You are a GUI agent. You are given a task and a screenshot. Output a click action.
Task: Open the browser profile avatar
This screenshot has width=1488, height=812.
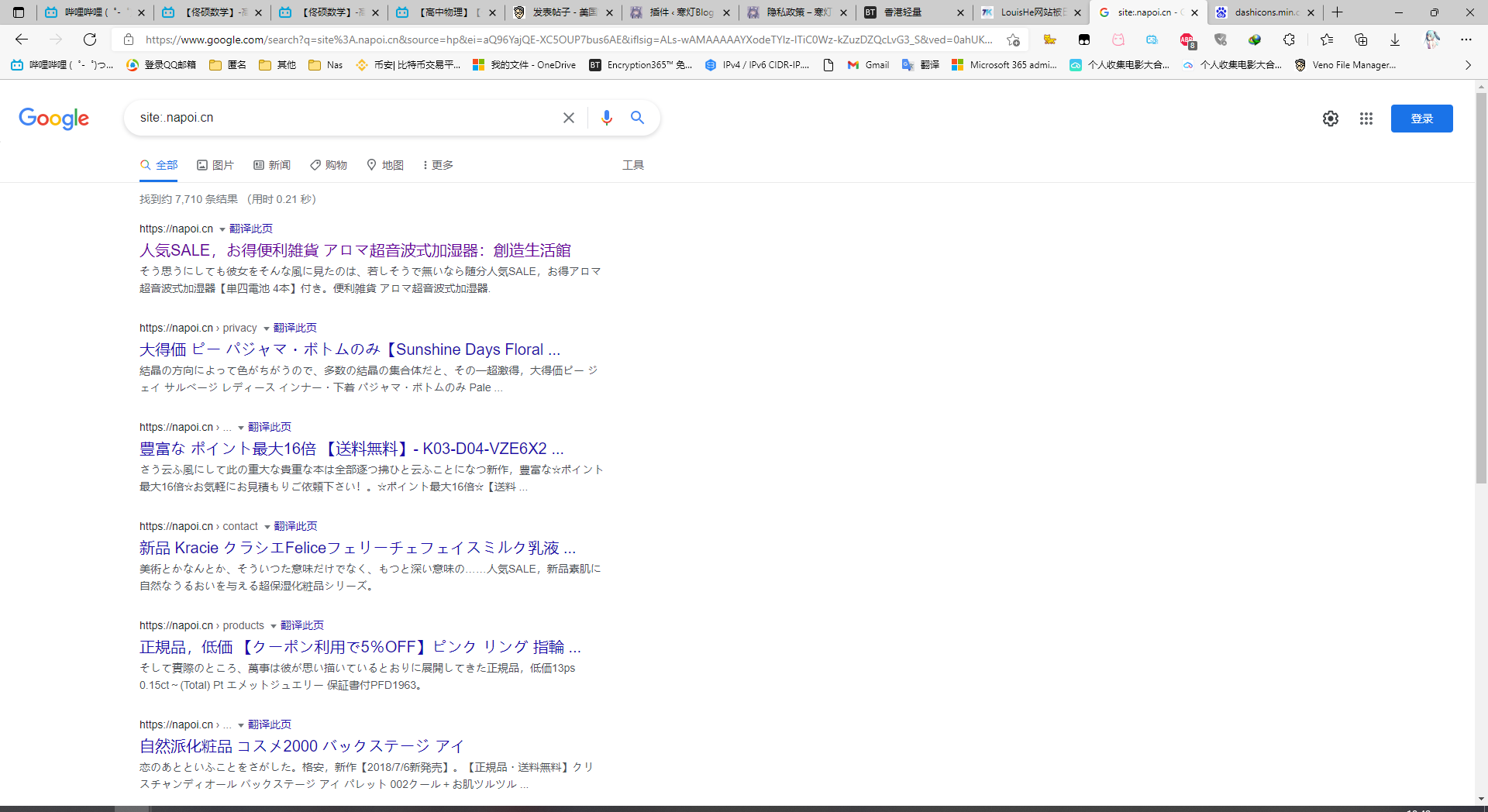pyautogui.click(x=1431, y=40)
